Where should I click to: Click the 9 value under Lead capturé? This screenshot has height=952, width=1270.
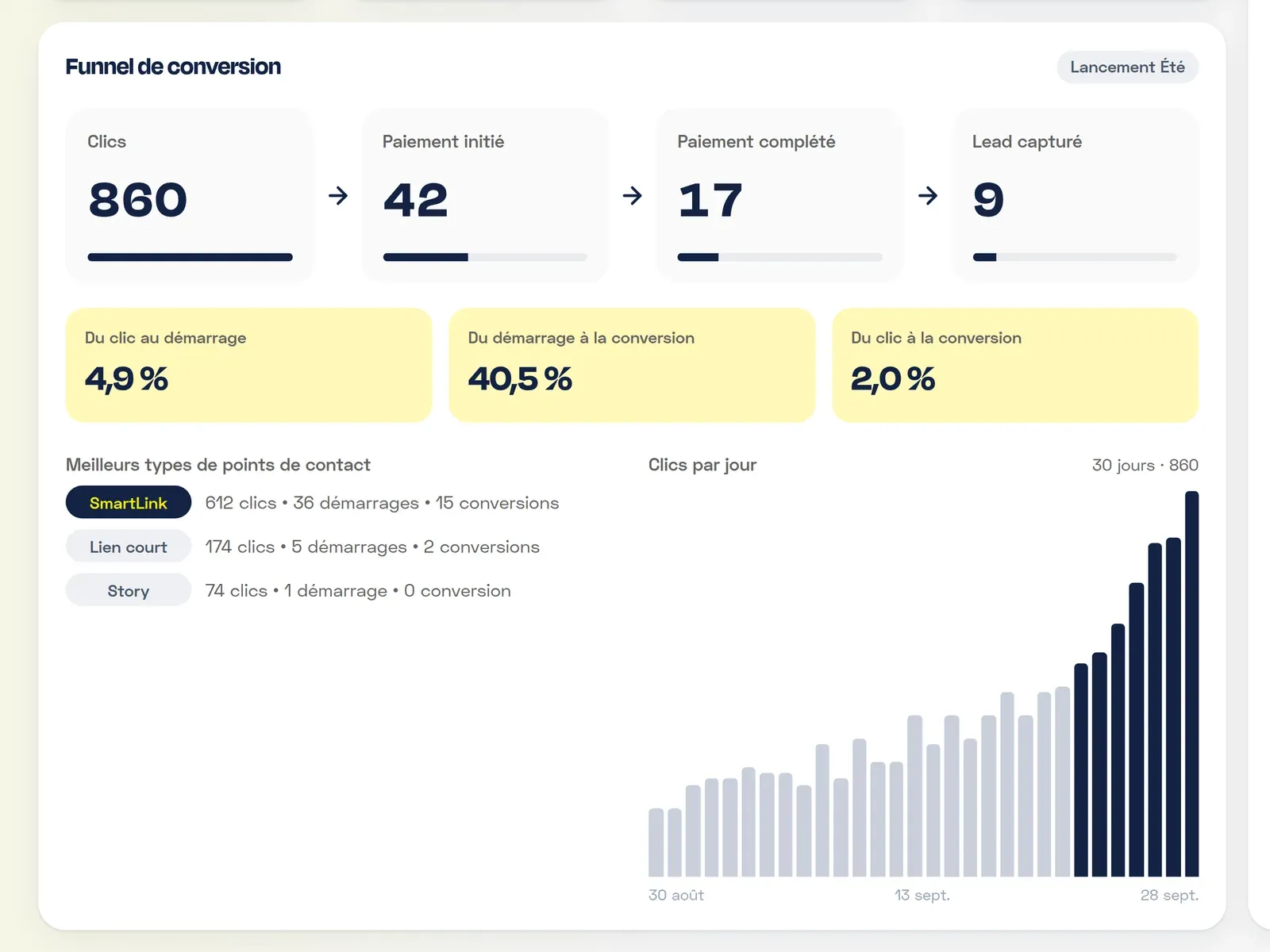click(x=989, y=199)
